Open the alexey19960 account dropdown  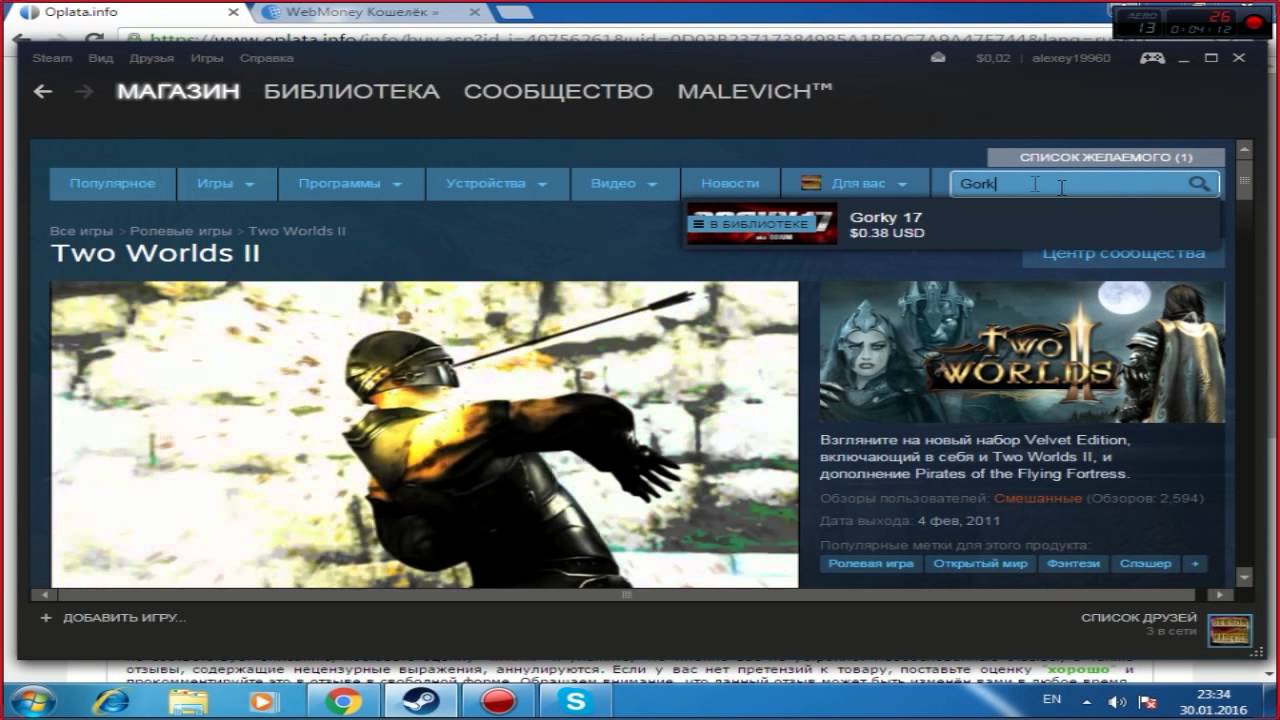click(1070, 58)
